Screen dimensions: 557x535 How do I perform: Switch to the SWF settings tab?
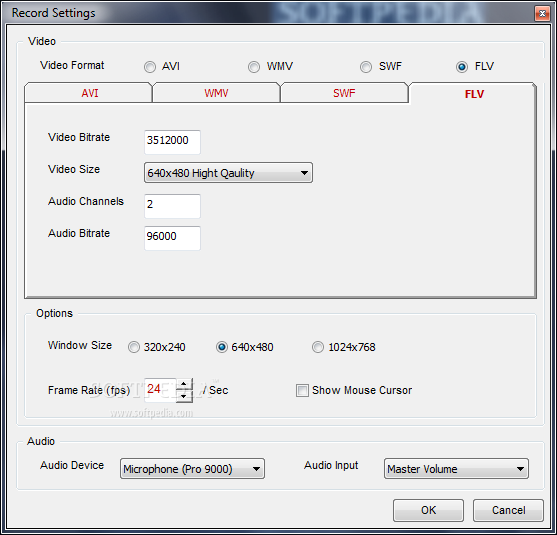[x=344, y=93]
